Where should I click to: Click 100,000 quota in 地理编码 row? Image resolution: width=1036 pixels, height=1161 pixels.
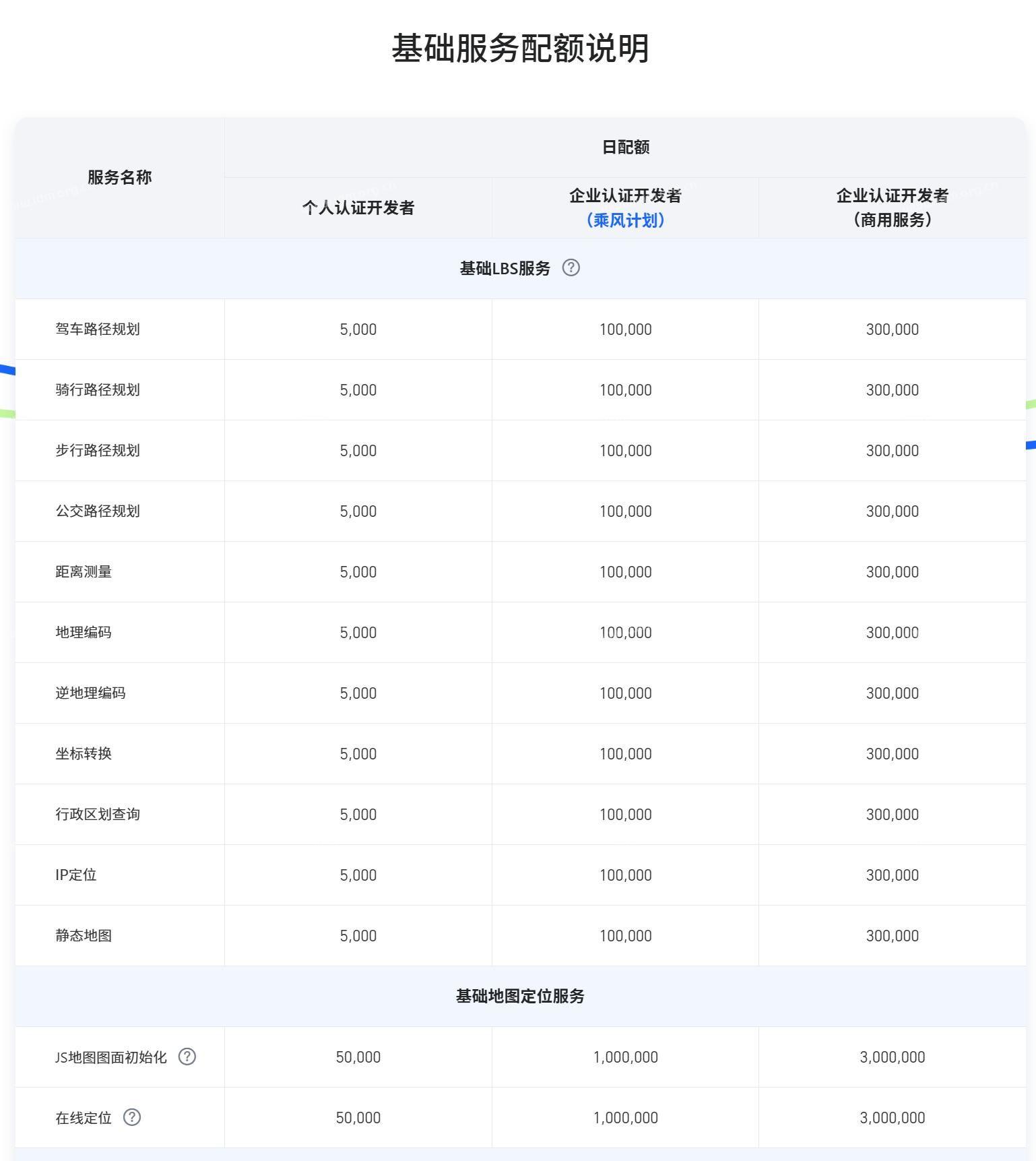[x=626, y=633]
